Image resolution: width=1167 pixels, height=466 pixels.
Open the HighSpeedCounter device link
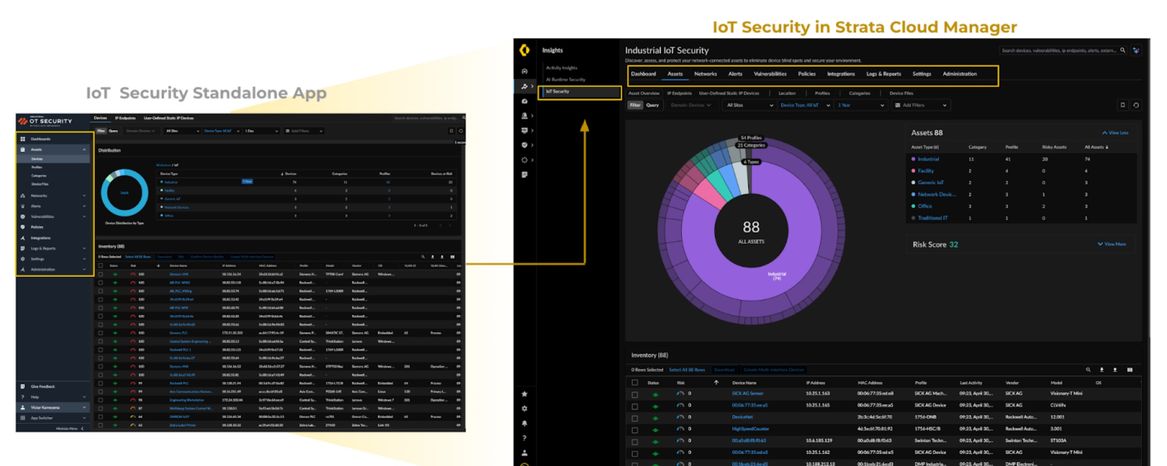(x=749, y=430)
